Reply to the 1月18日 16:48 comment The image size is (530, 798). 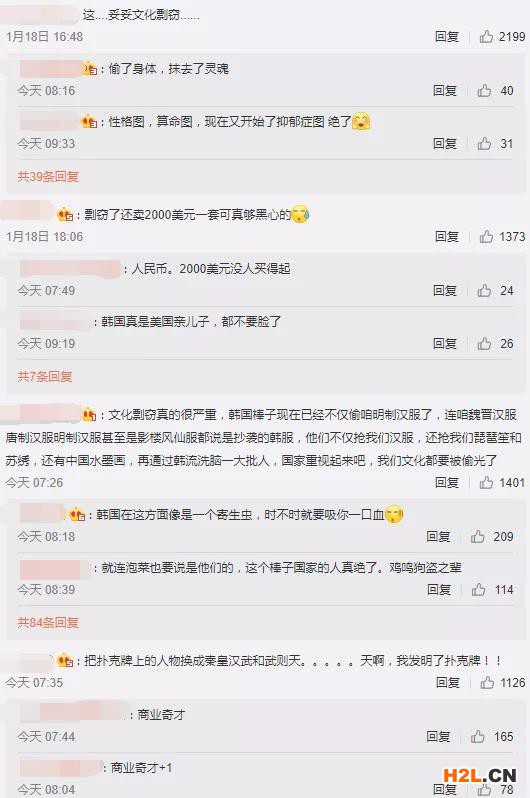[447, 36]
